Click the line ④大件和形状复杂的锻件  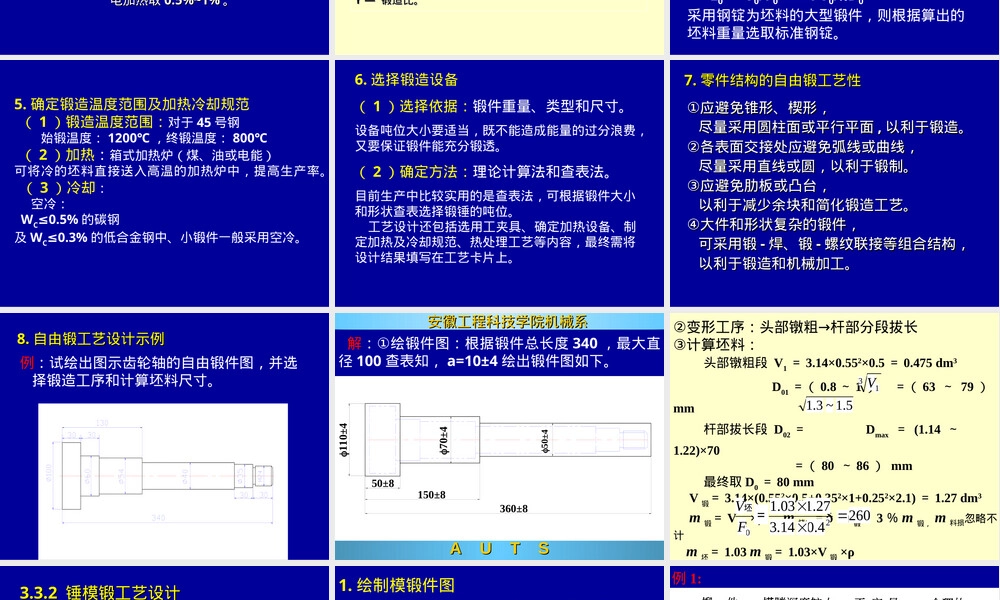(772, 224)
